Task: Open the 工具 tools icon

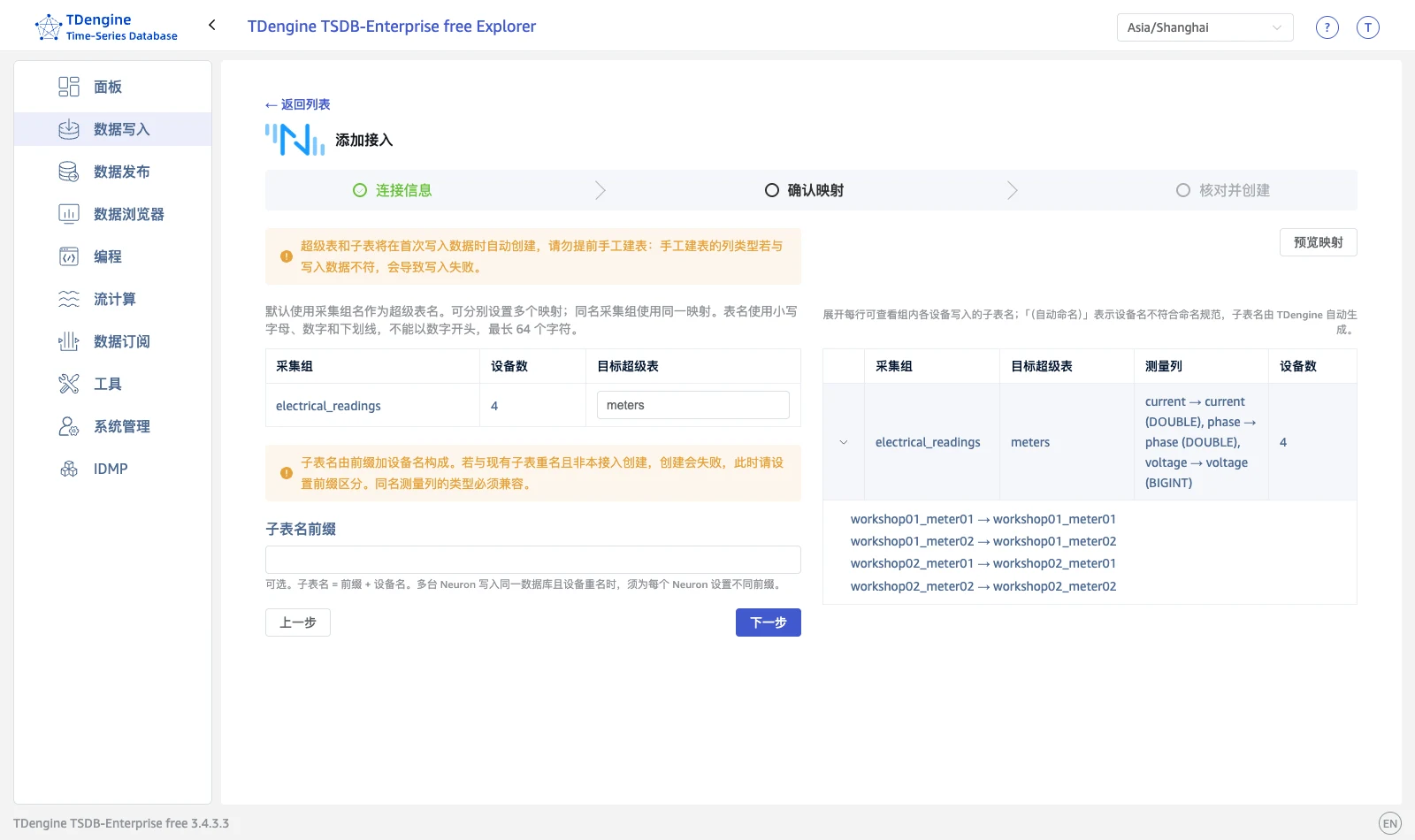Action: click(69, 384)
